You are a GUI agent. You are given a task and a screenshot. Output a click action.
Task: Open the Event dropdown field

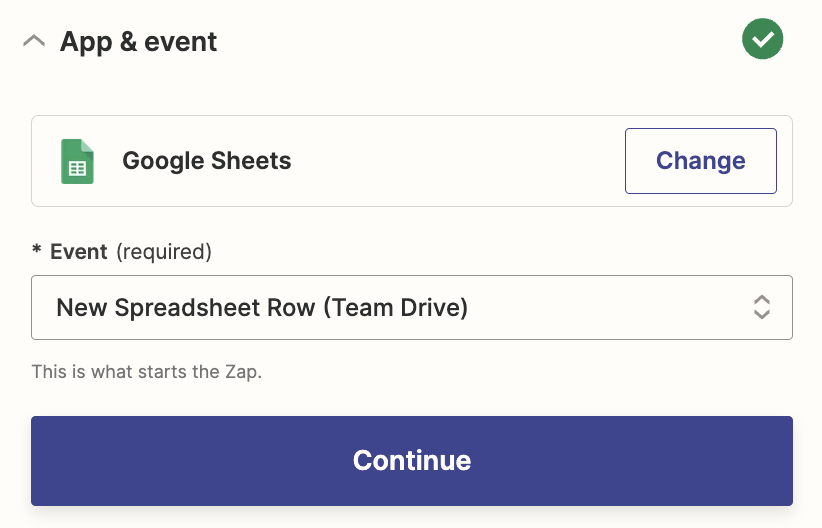click(411, 307)
